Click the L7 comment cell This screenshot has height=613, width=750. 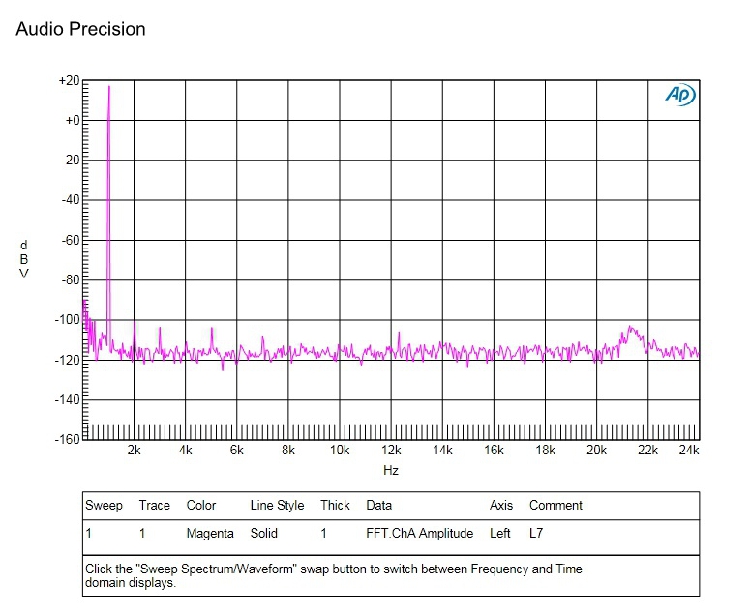536,533
